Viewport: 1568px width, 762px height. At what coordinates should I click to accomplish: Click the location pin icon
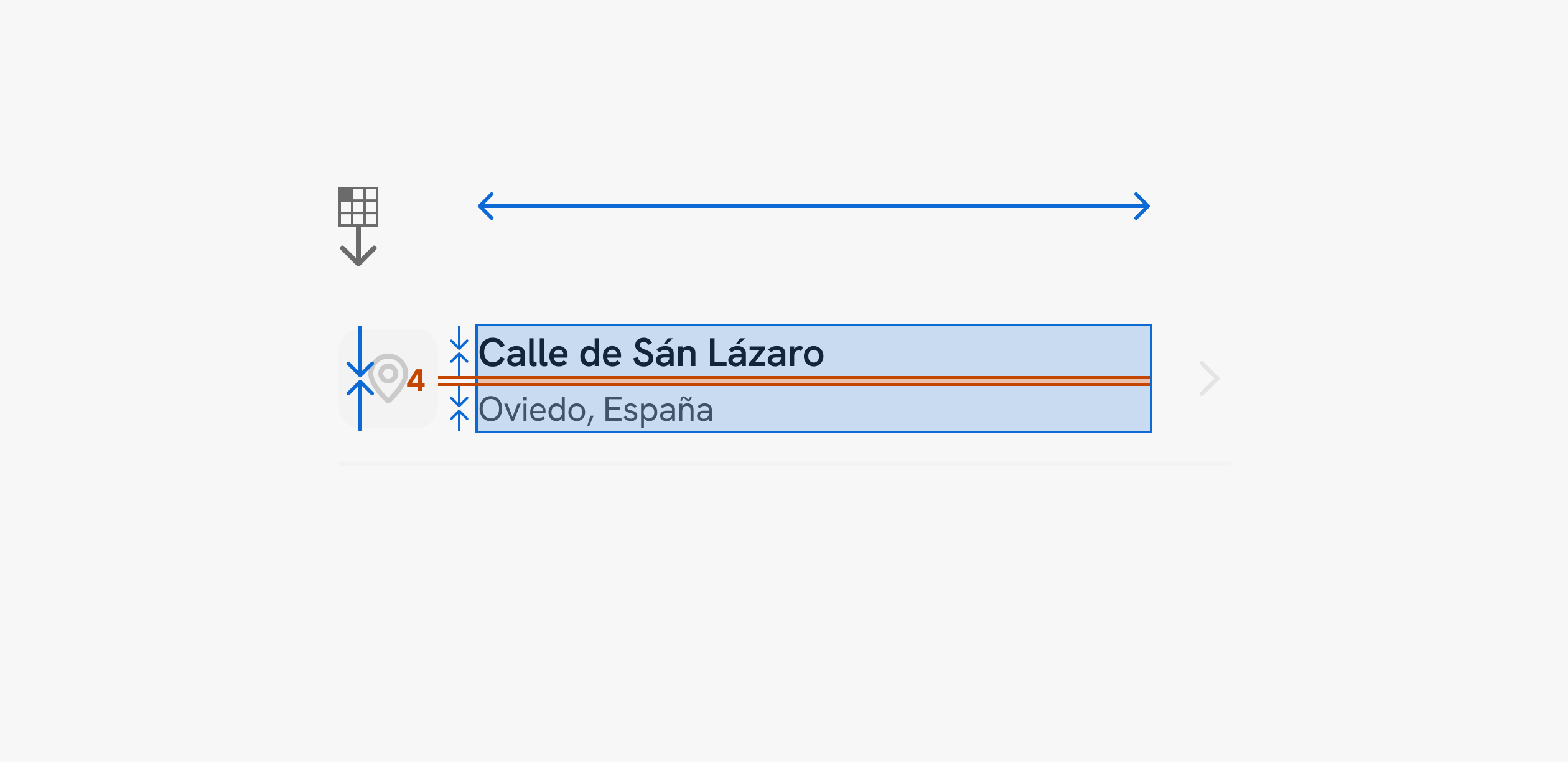tap(388, 377)
